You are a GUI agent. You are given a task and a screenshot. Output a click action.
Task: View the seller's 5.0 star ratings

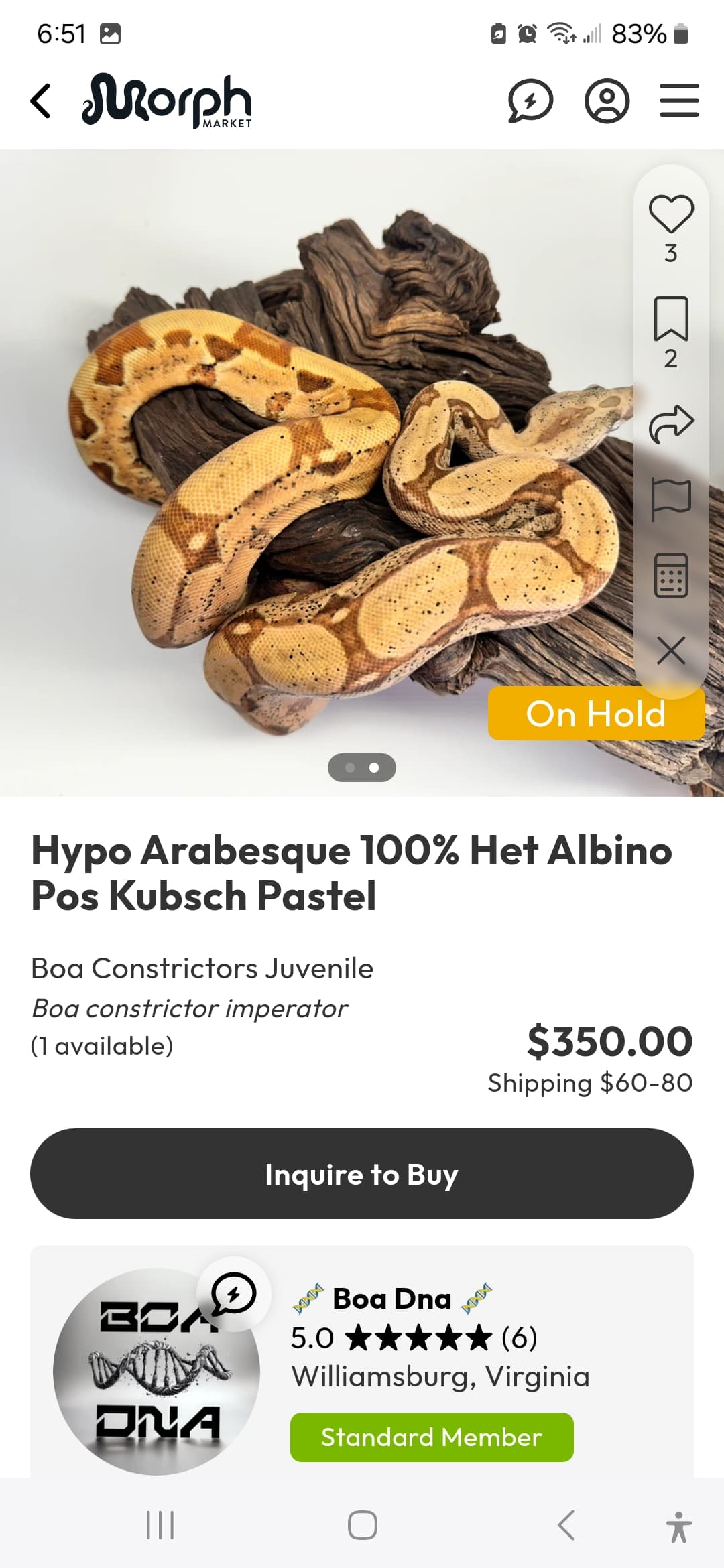click(x=414, y=1337)
